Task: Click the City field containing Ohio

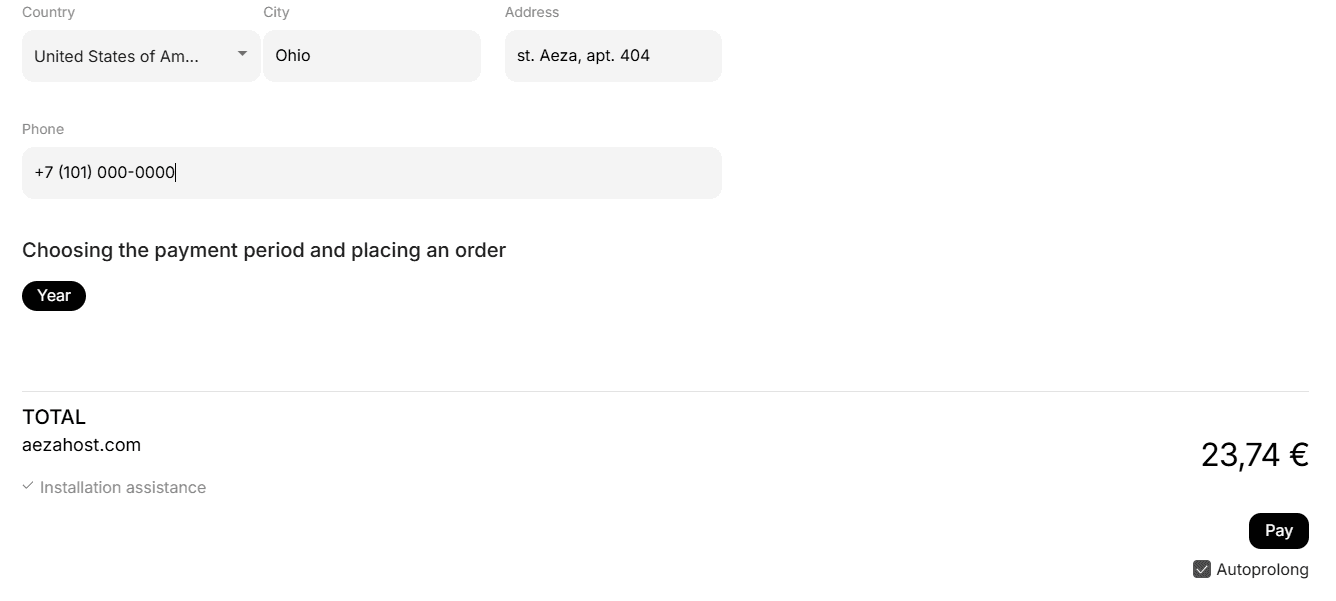Action: pyautogui.click(x=371, y=56)
